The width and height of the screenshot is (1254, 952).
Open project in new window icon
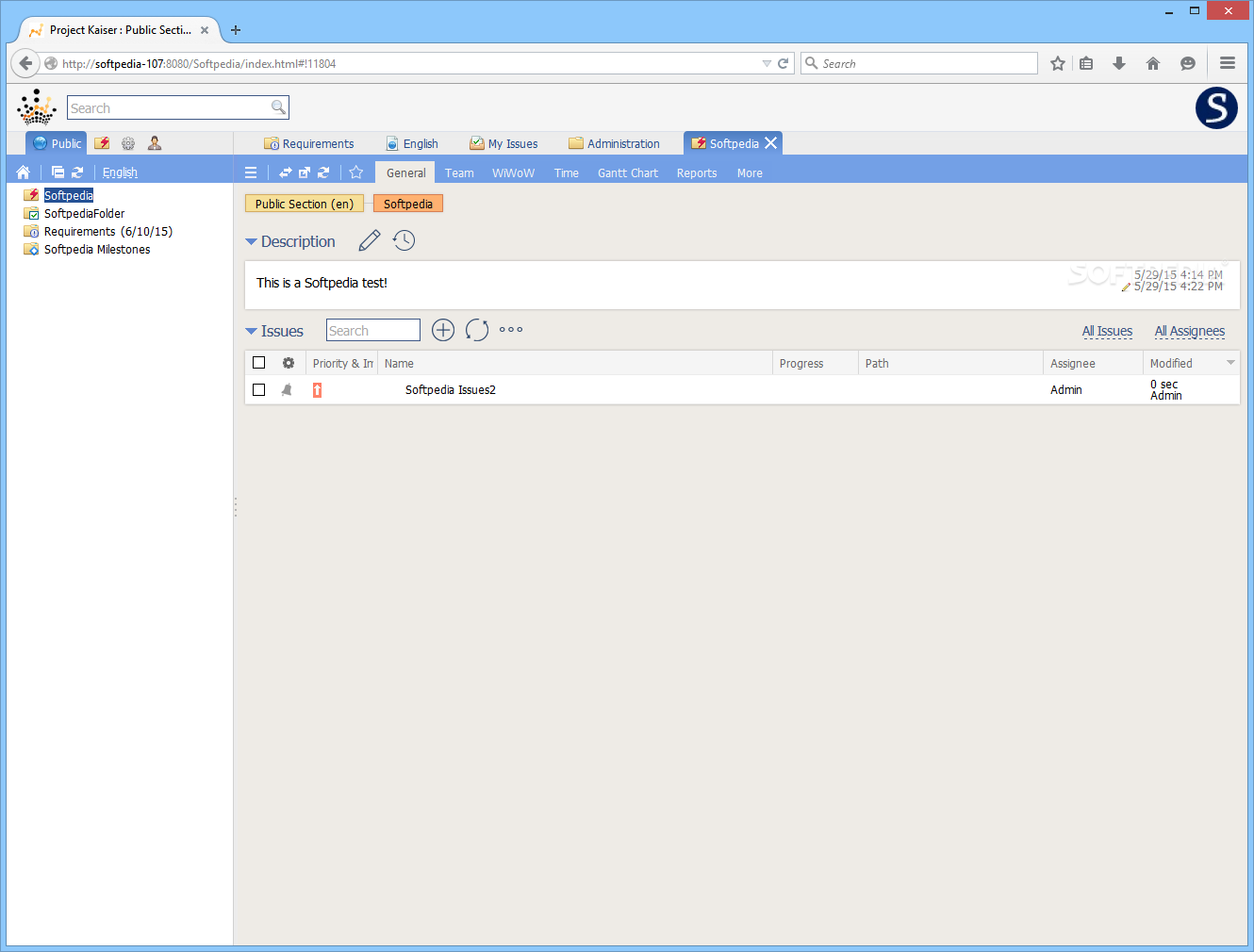pyautogui.click(x=304, y=172)
